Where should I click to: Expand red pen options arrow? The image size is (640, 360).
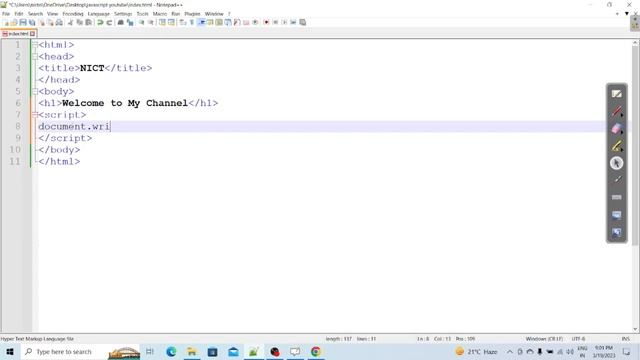[x=622, y=116]
